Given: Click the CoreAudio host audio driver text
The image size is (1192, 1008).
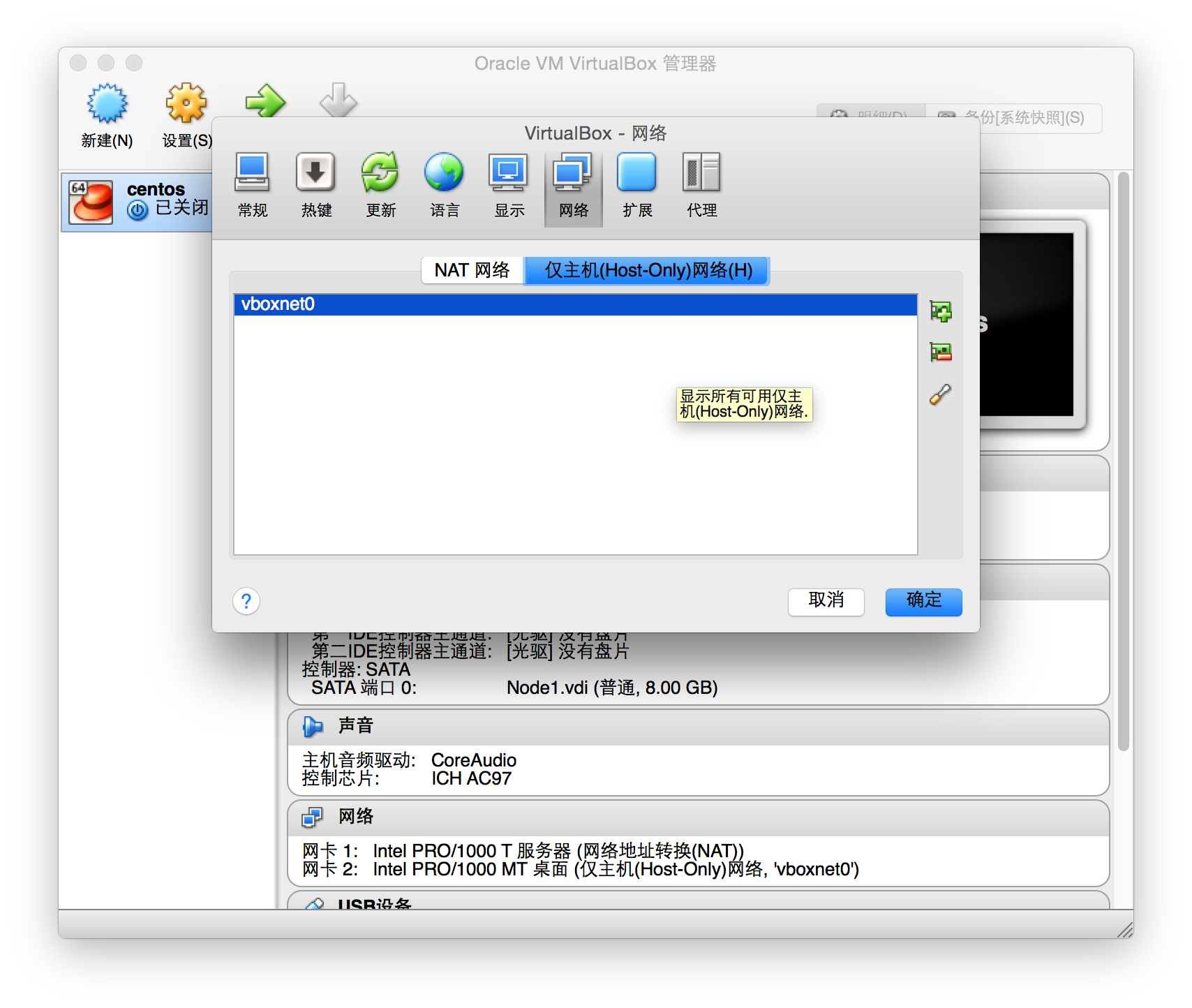Looking at the screenshot, I should 474,760.
